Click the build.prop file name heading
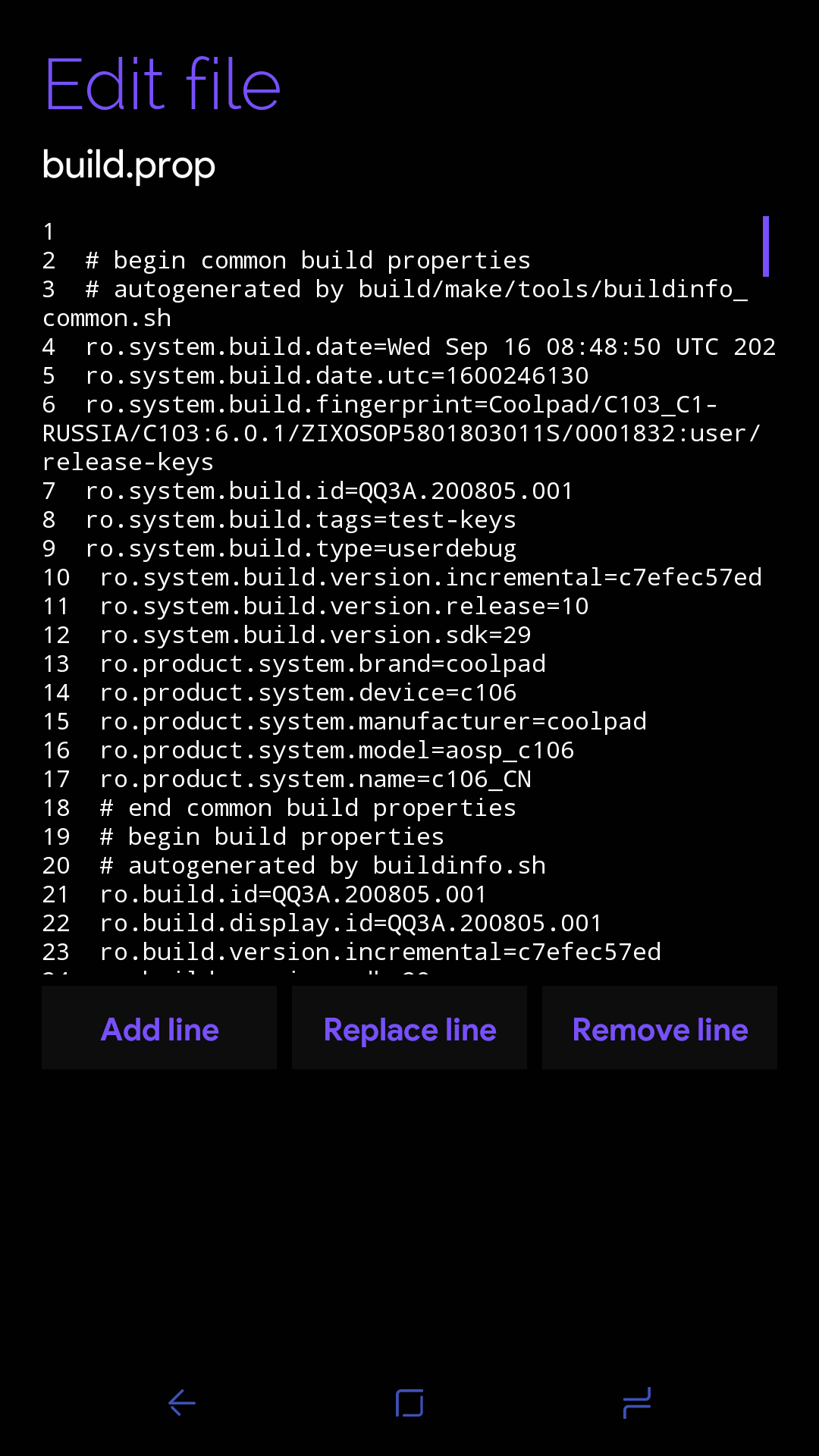This screenshot has height=1456, width=819. coord(129,165)
